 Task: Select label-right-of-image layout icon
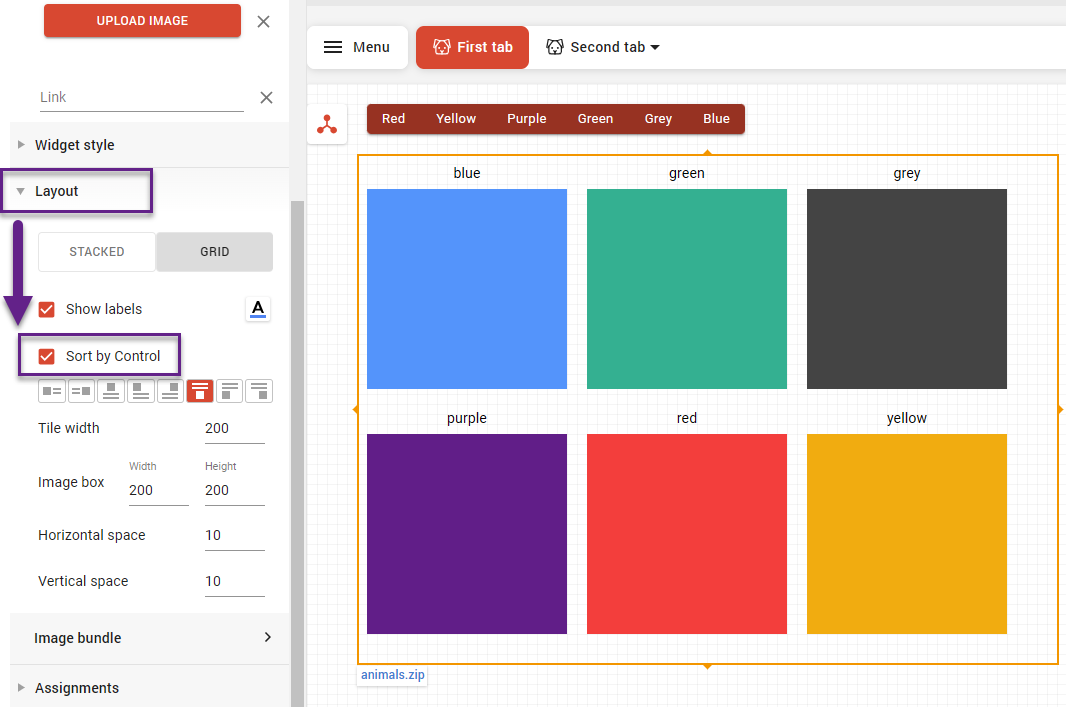(x=52, y=391)
